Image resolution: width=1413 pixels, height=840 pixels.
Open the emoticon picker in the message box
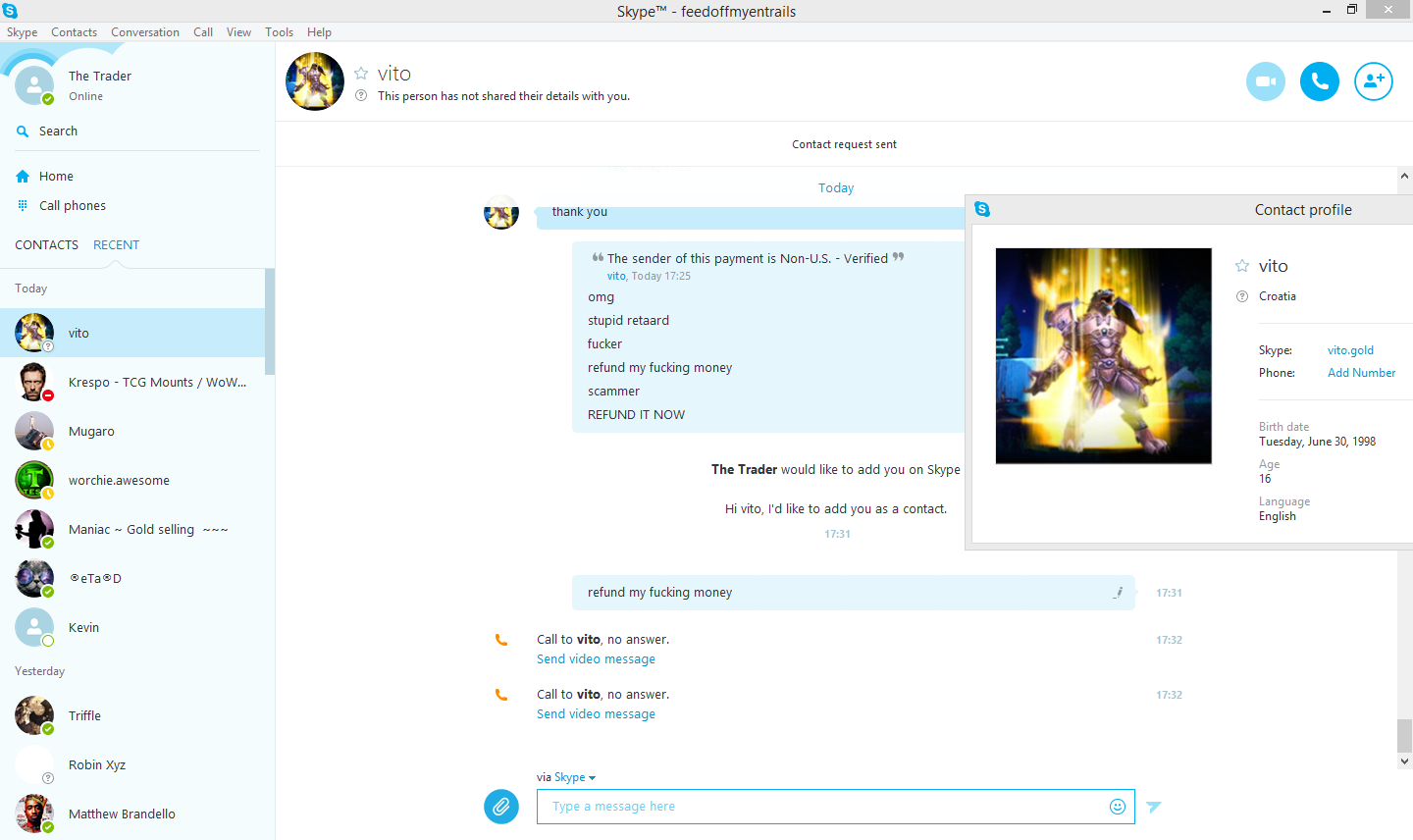1117,807
